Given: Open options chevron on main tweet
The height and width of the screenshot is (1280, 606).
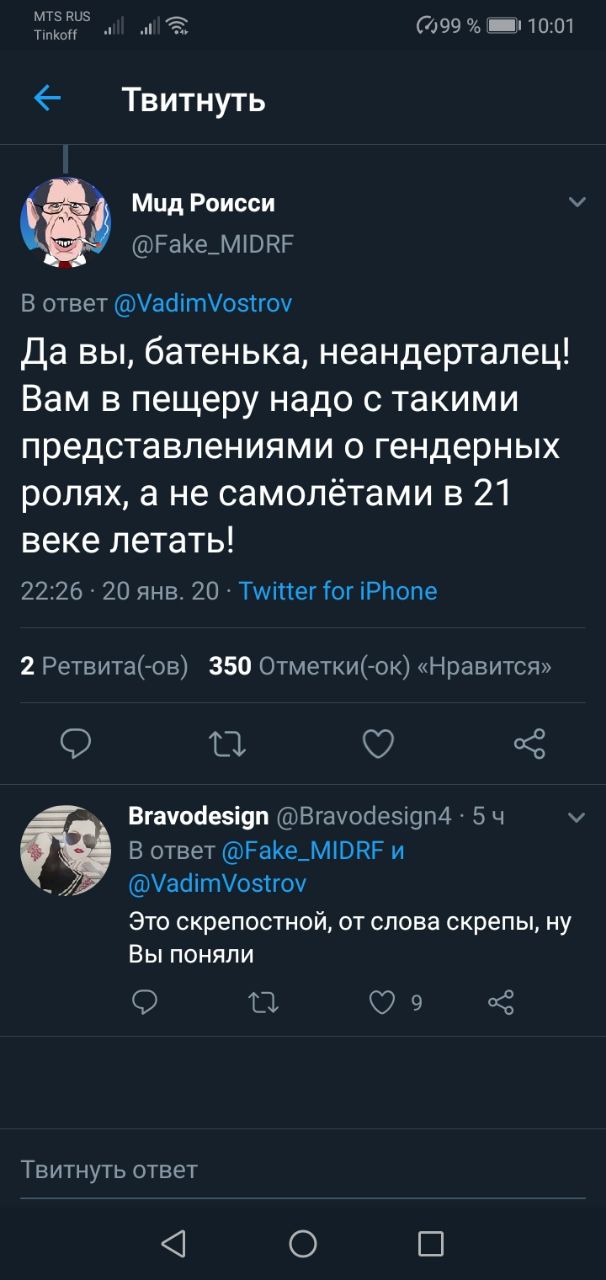Looking at the screenshot, I should [x=577, y=203].
